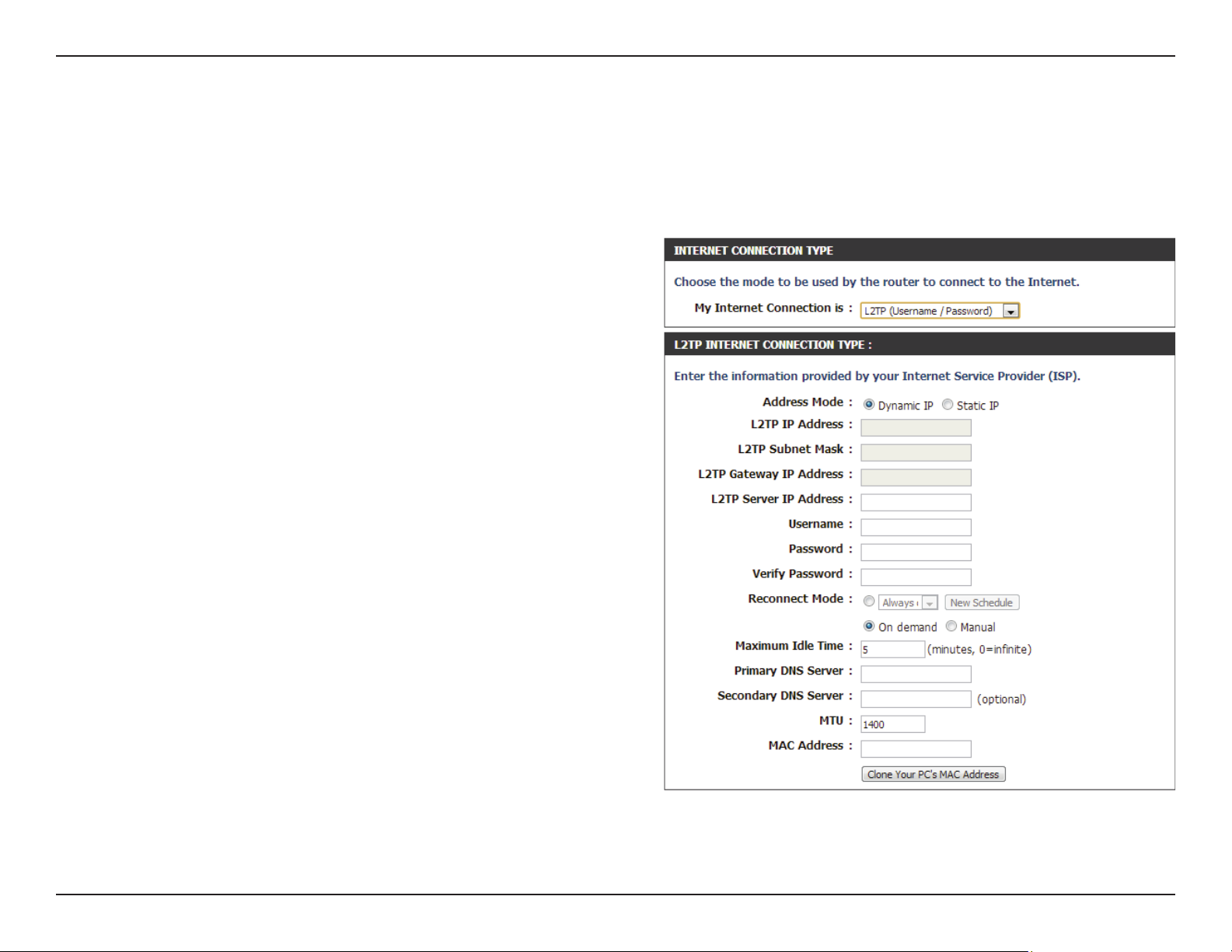Click the Username input field

[x=916, y=527]
